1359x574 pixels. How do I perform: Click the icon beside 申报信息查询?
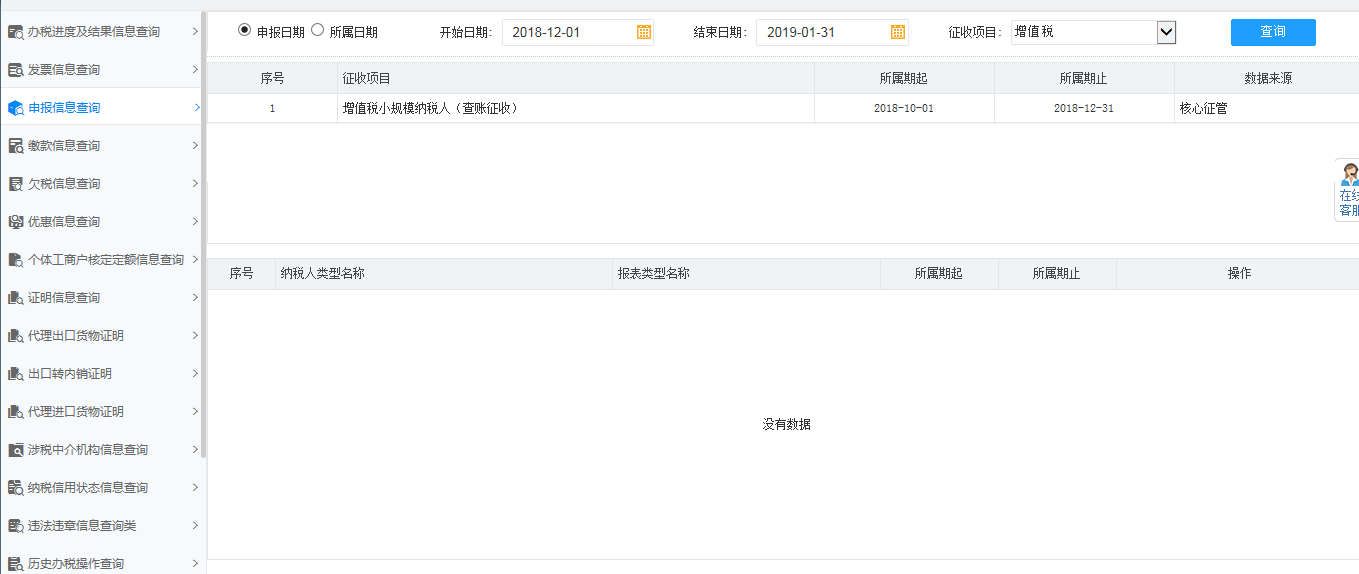tap(15, 108)
